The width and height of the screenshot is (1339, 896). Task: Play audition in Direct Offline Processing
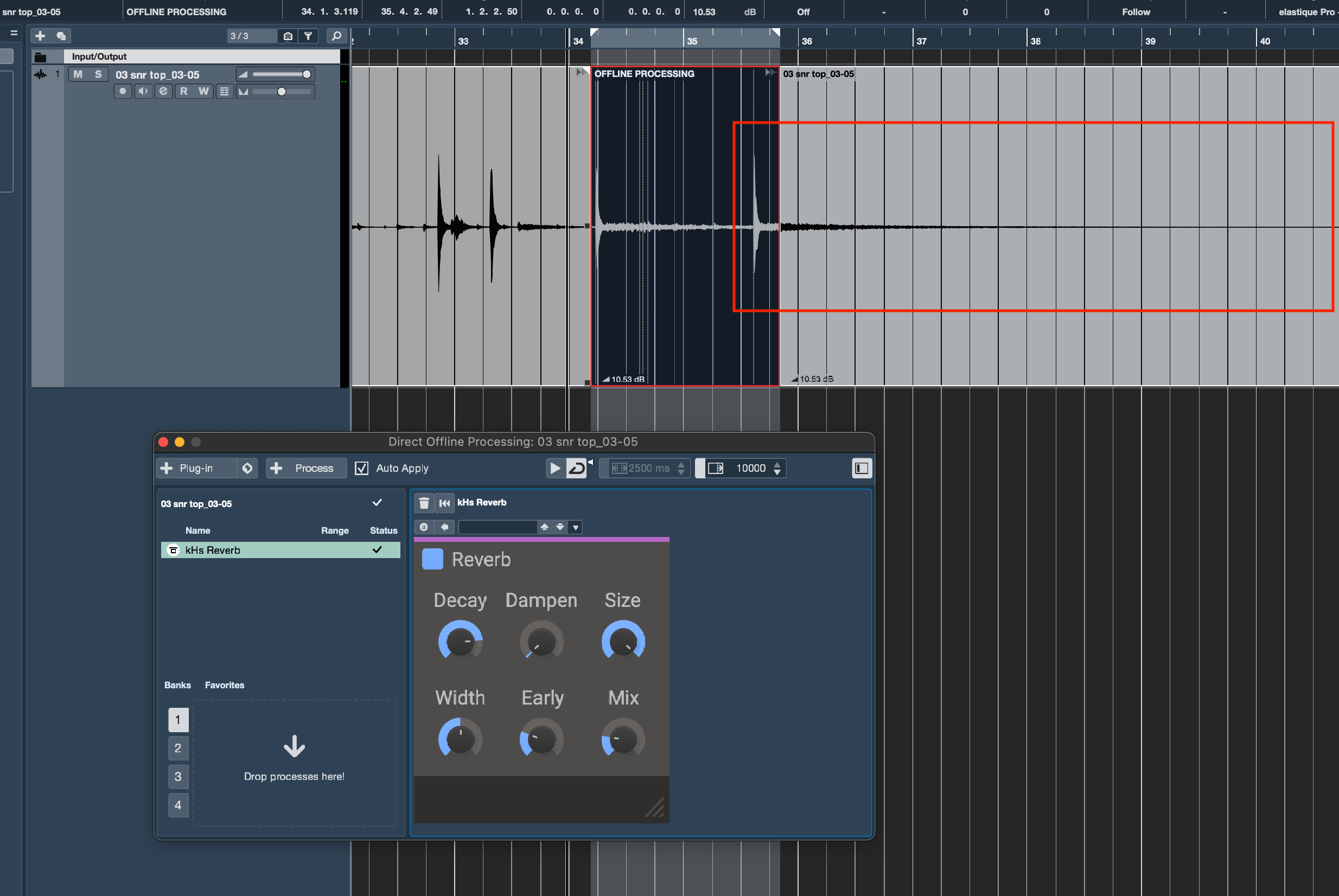(554, 469)
